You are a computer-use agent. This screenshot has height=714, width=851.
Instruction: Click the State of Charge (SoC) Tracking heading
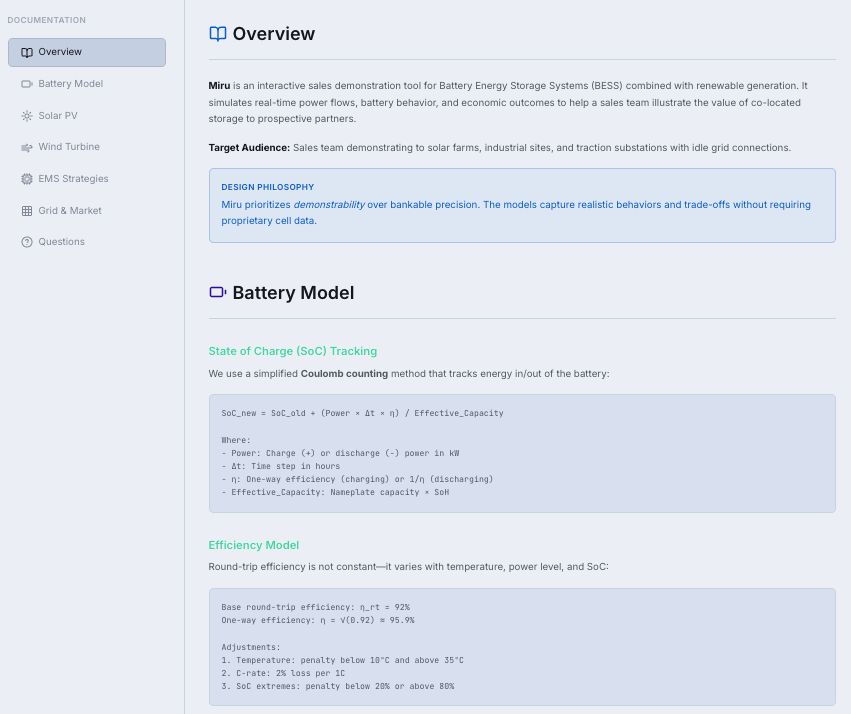pos(293,351)
